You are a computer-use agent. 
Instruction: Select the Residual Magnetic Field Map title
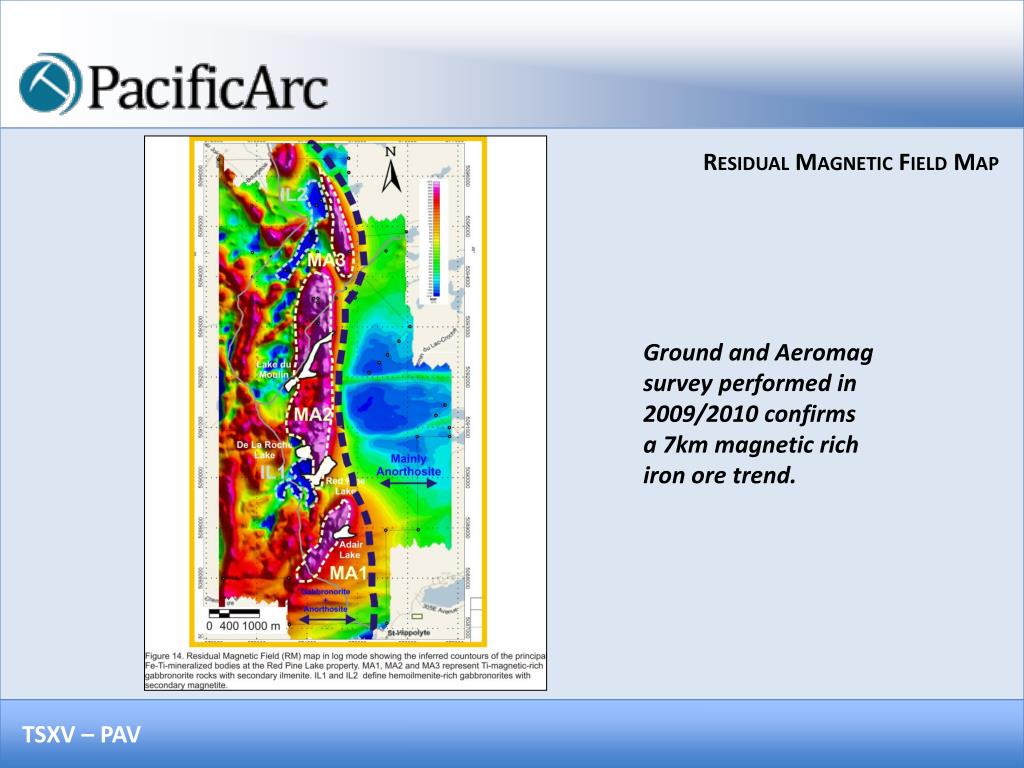pyautogui.click(x=850, y=162)
